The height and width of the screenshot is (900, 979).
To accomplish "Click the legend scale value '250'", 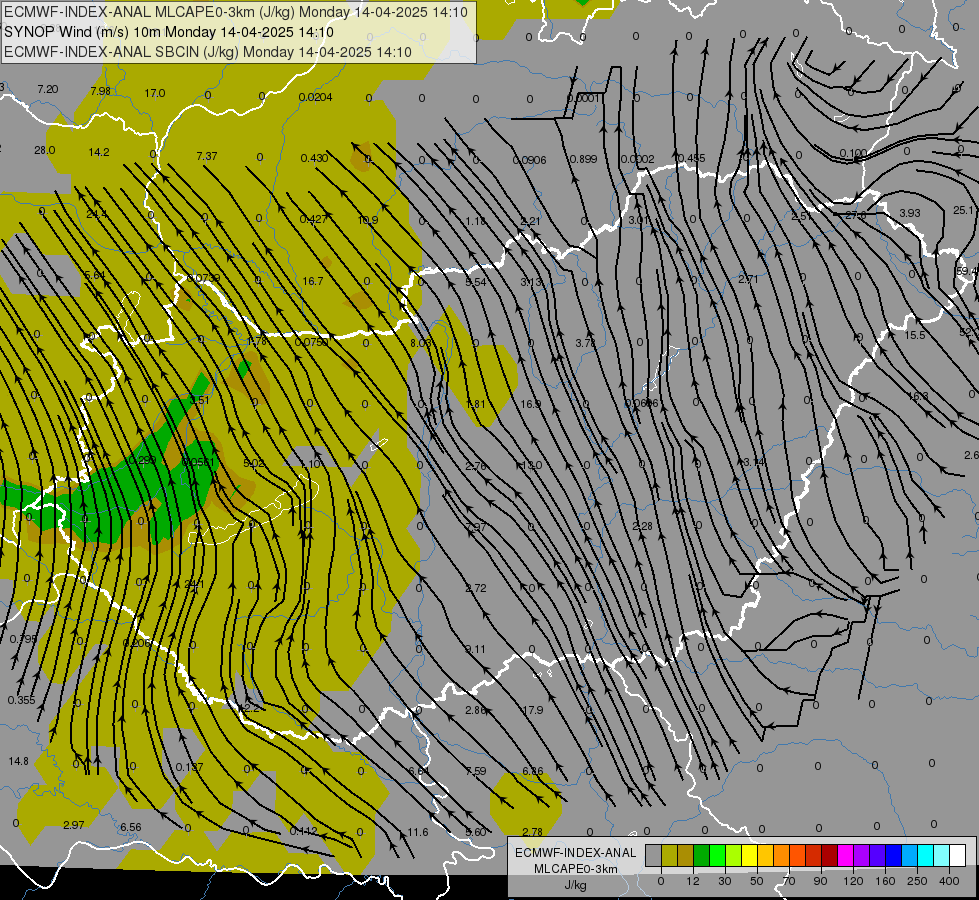I will tap(917, 881).
